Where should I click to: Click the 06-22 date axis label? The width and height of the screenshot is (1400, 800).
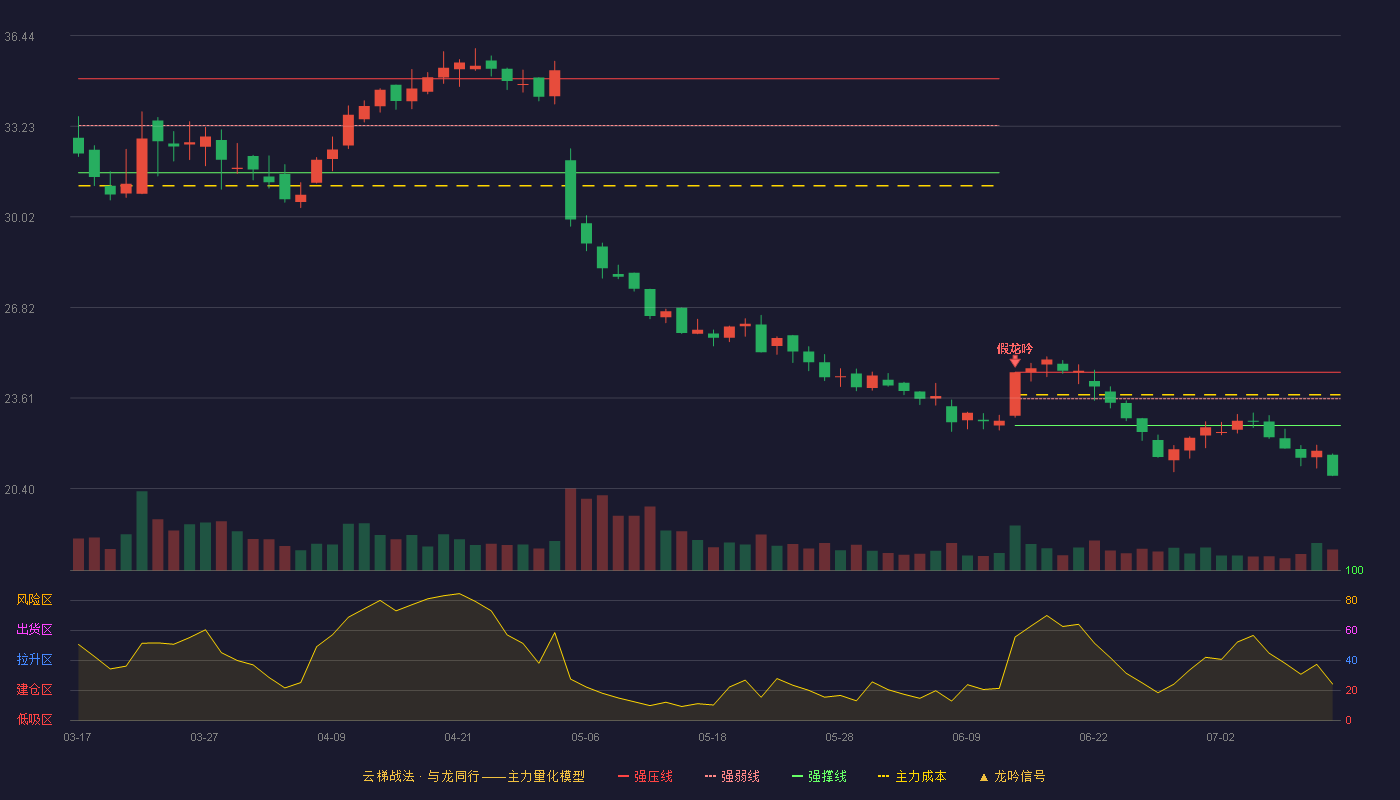1093,737
